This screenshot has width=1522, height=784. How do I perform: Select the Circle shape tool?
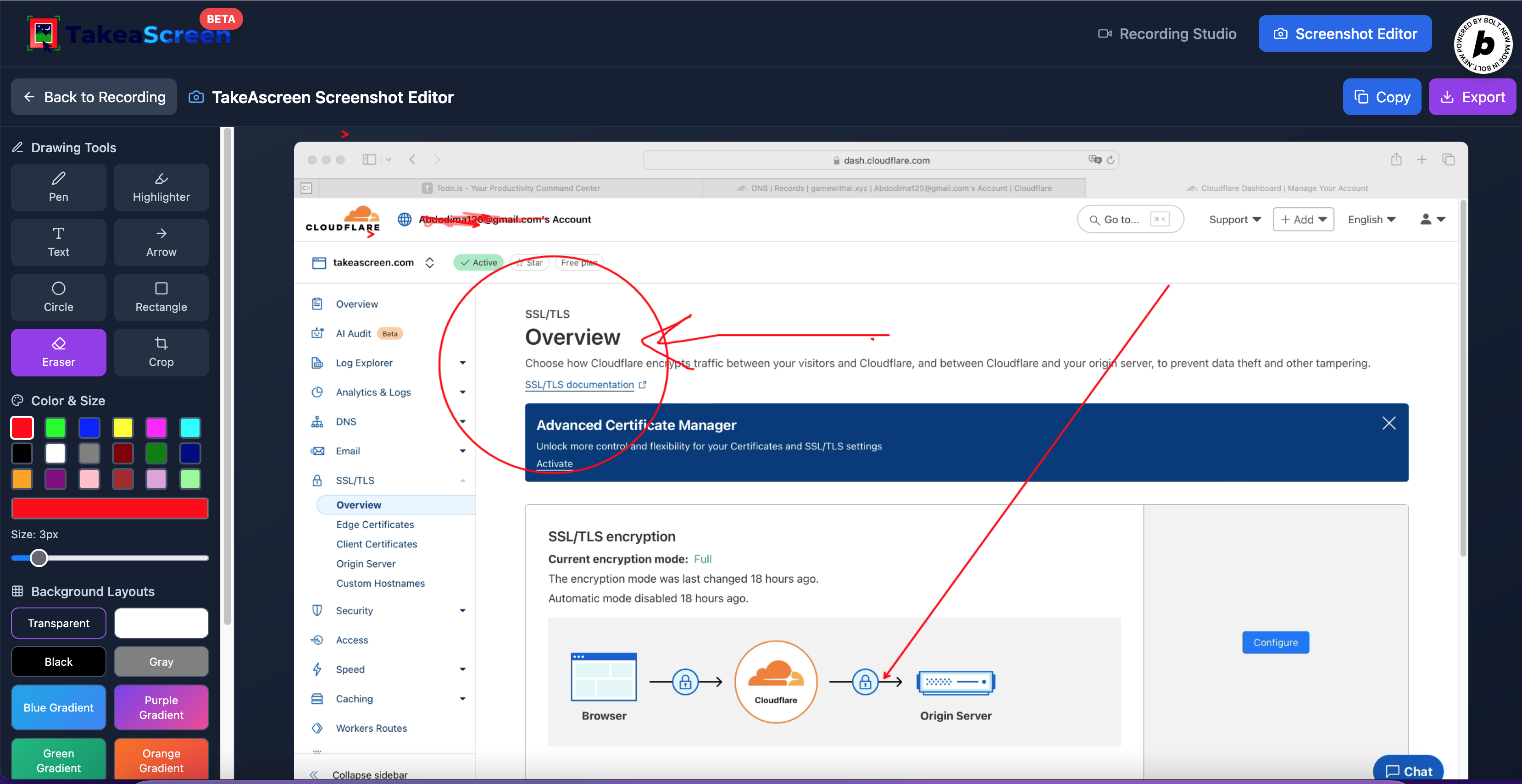[x=58, y=297]
